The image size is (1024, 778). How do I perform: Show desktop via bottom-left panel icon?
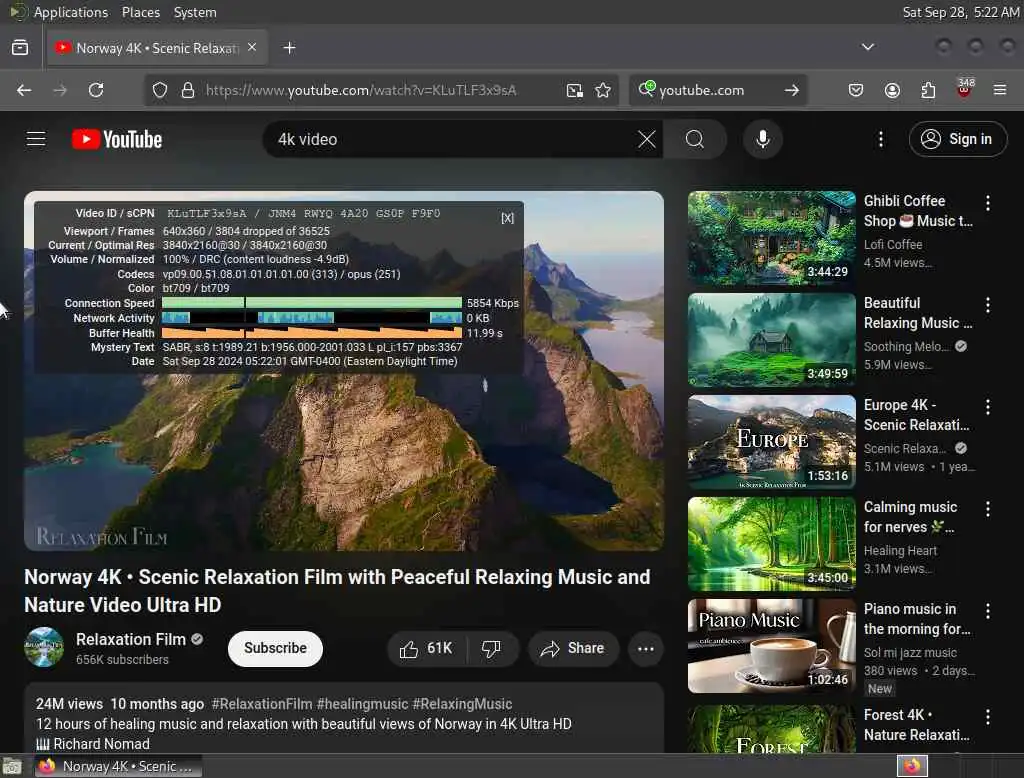tap(12, 766)
